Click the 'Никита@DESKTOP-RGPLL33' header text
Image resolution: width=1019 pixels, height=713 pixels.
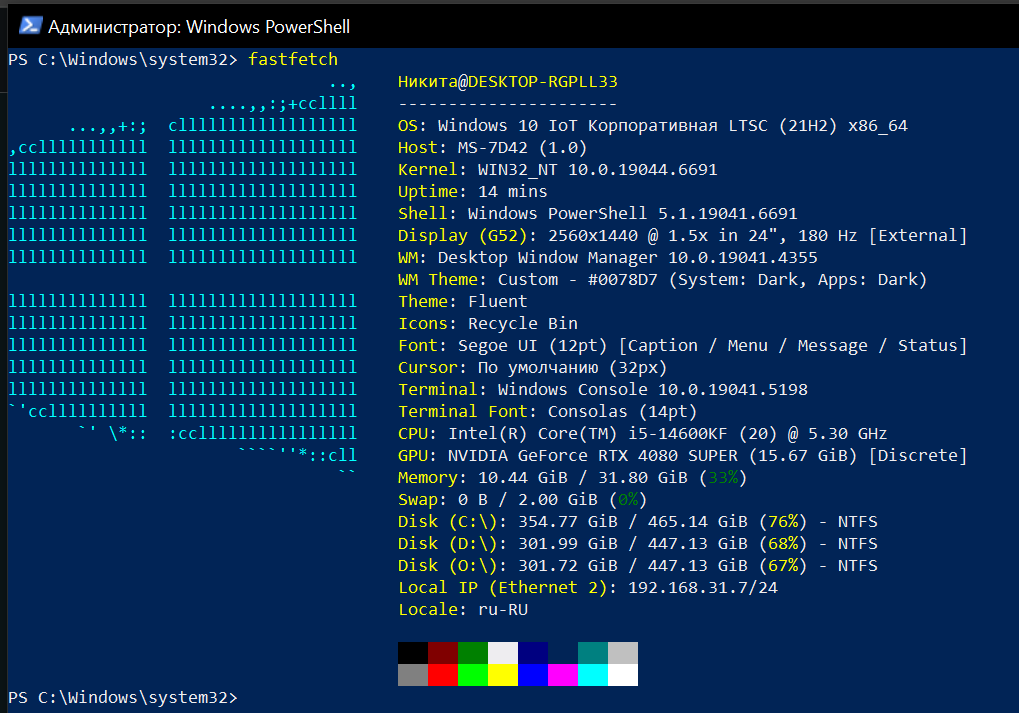[508, 81]
